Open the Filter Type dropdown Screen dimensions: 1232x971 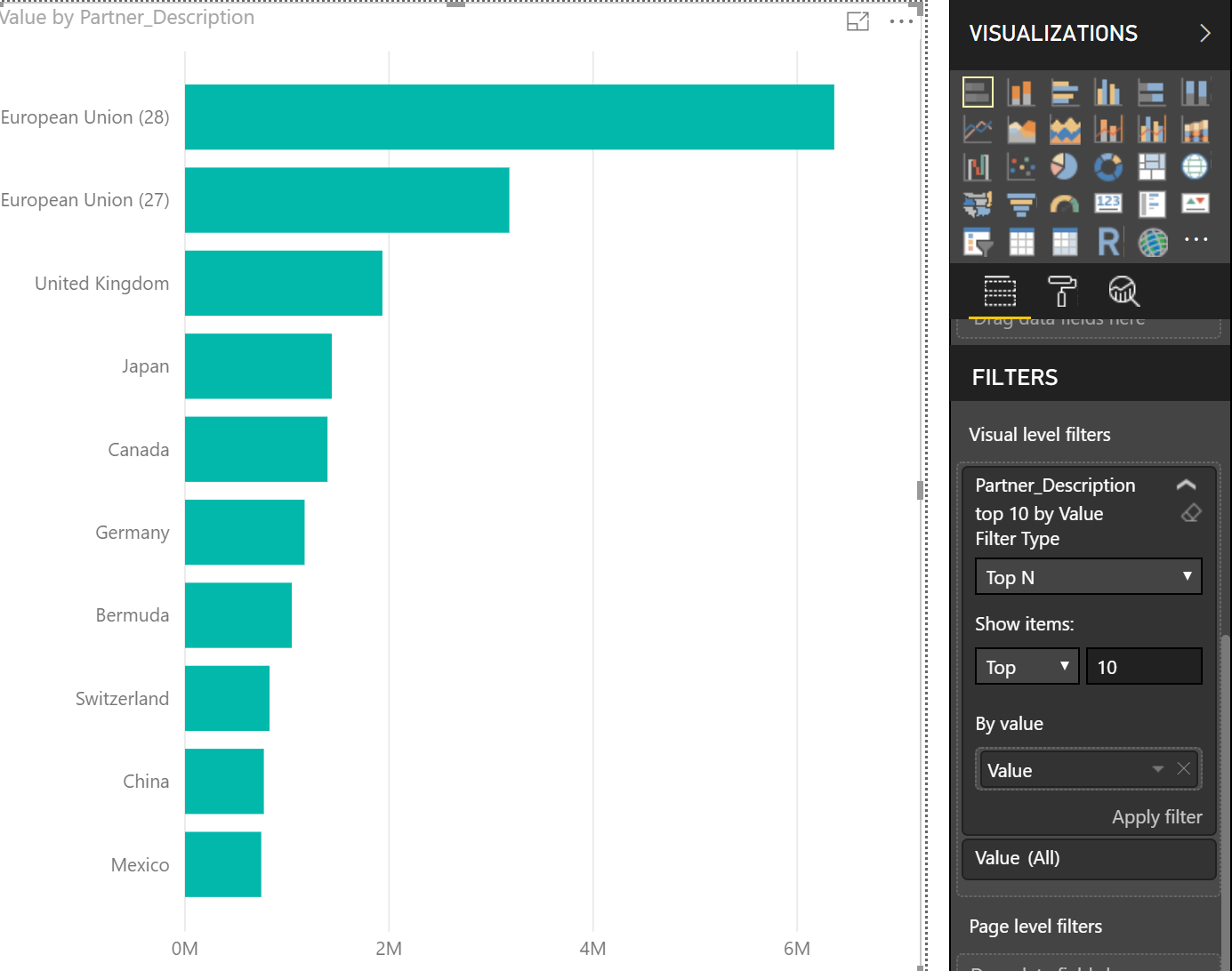click(x=1087, y=577)
